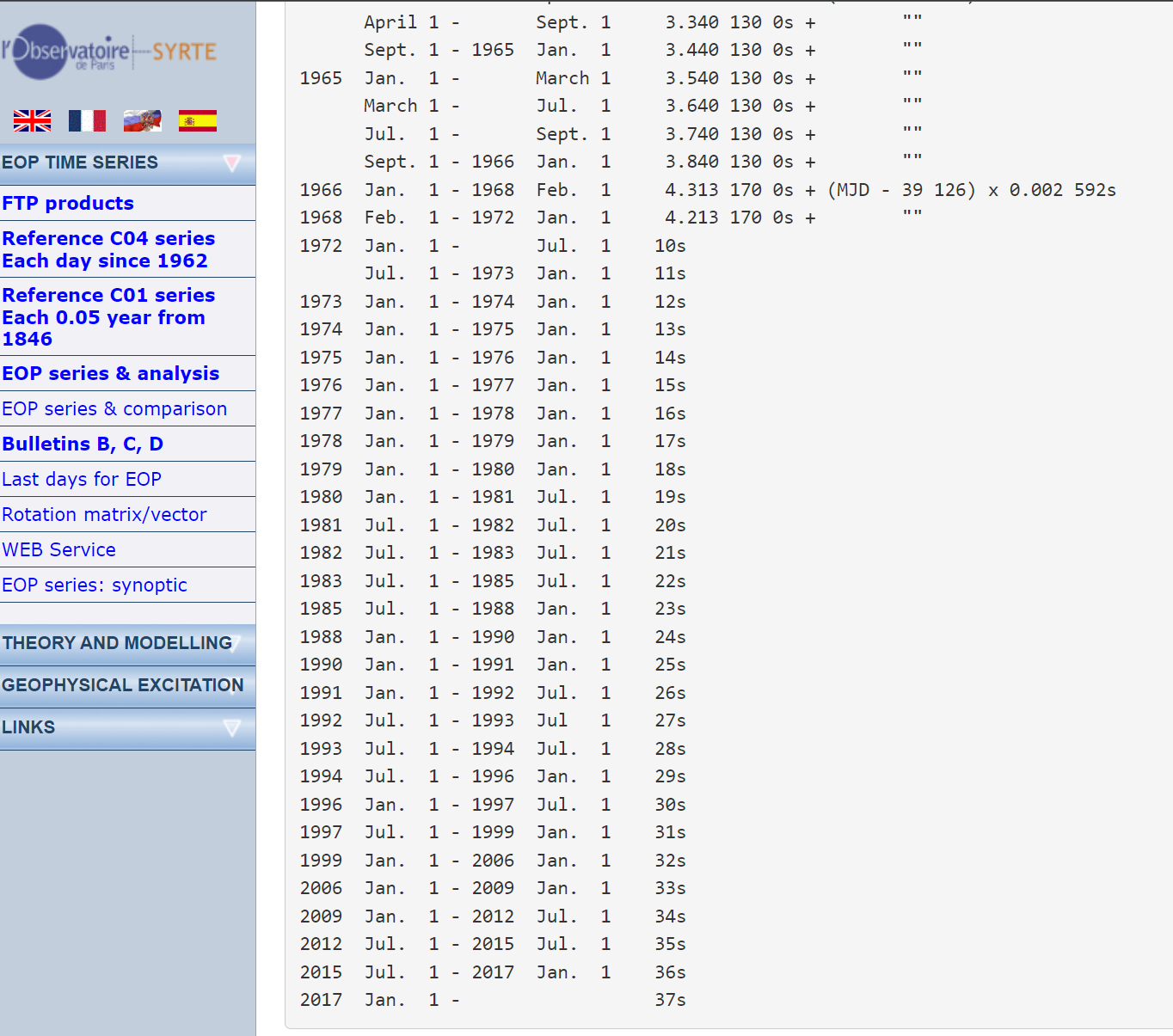Viewport: 1173px width, 1036px height.
Task: Select the French flag icon
Action: tap(87, 120)
